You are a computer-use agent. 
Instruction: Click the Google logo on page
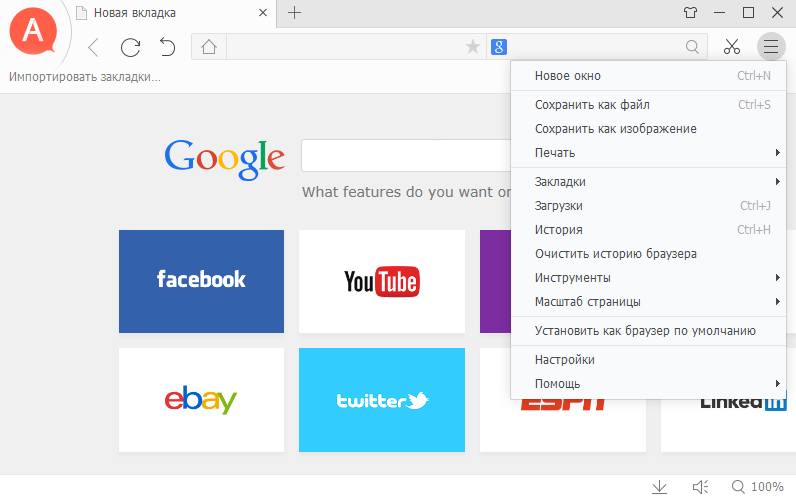pos(224,159)
